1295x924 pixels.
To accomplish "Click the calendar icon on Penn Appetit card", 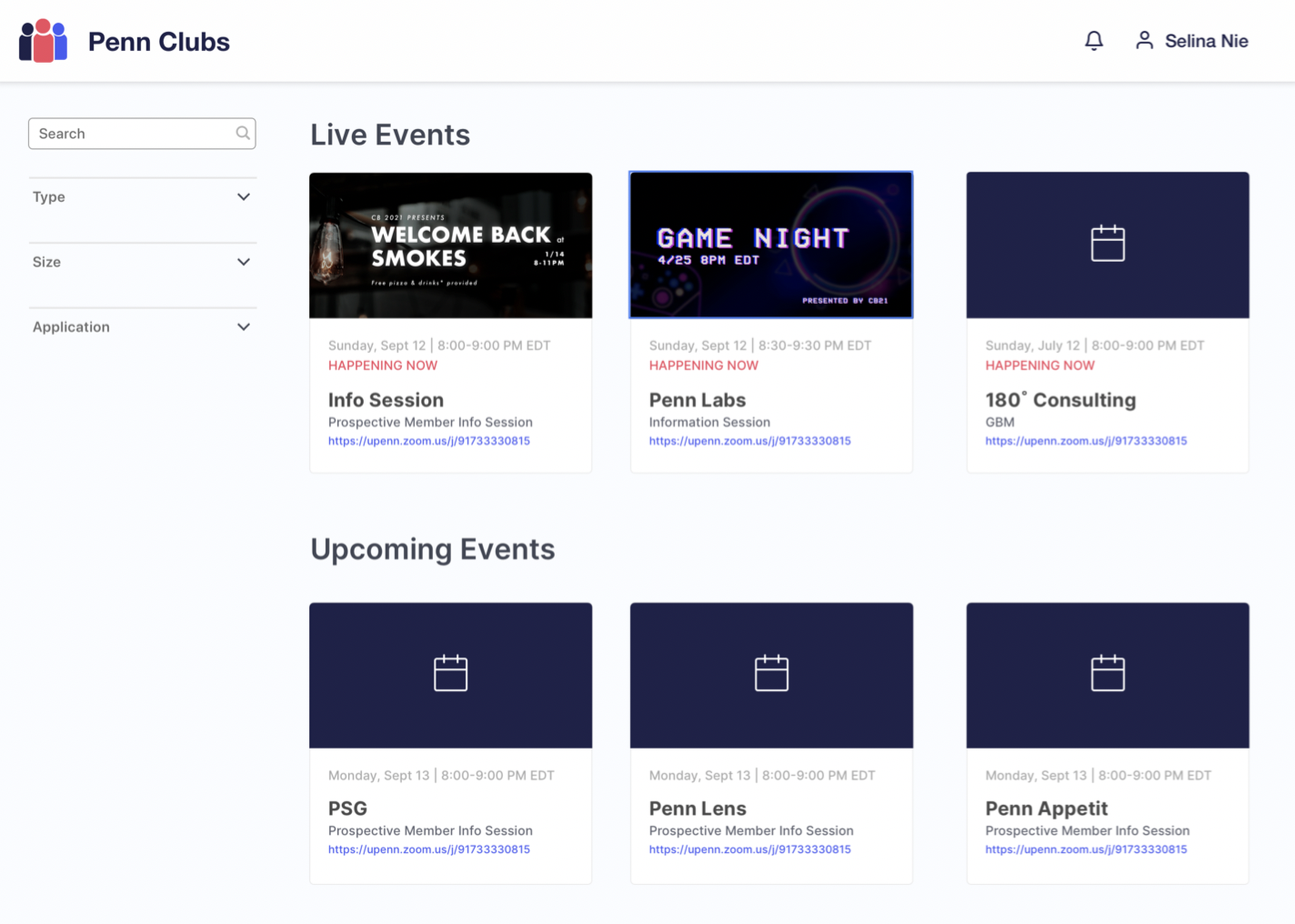I will [1108, 673].
